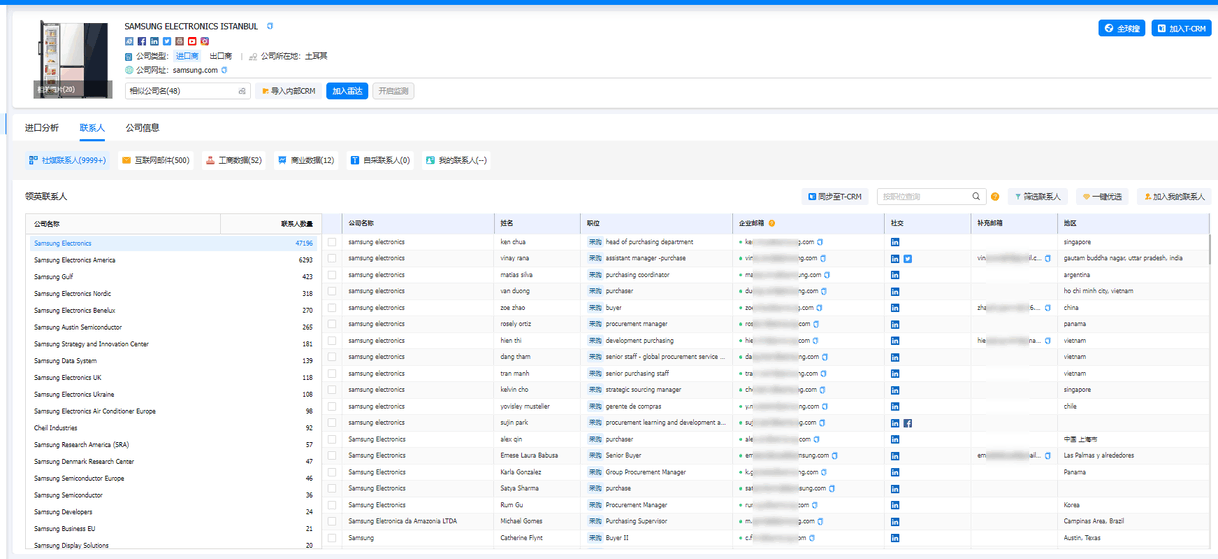
Task: Click the orange help icon beside search box
Action: click(995, 197)
